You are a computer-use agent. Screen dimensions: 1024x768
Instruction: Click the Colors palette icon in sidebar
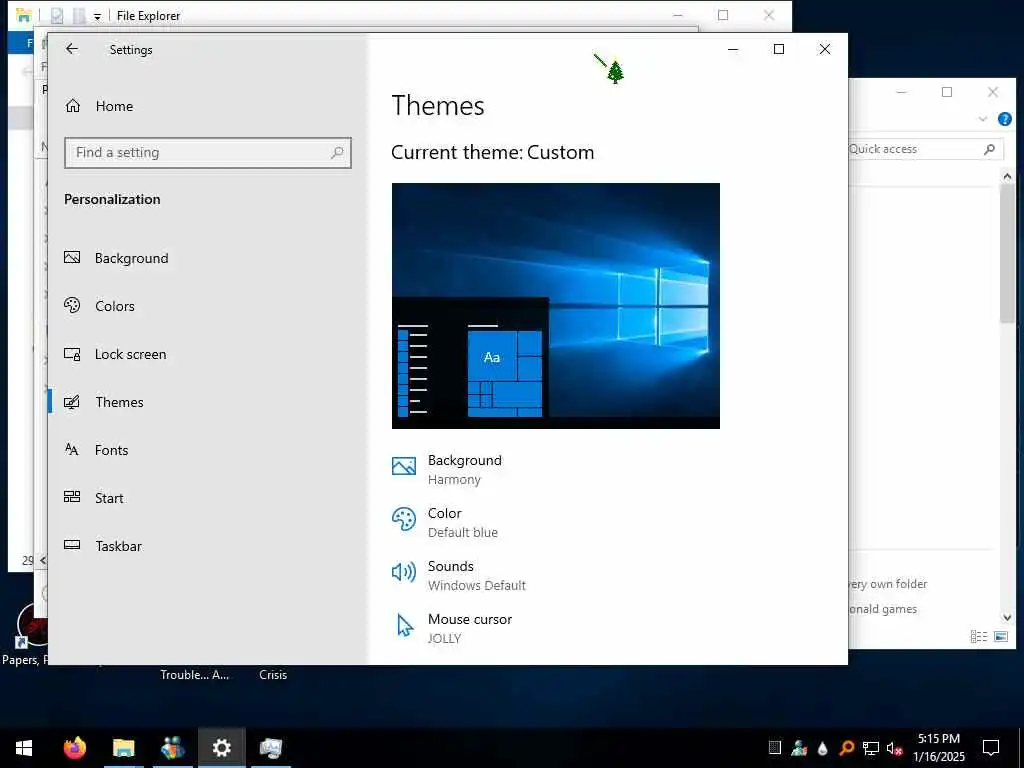tap(72, 305)
